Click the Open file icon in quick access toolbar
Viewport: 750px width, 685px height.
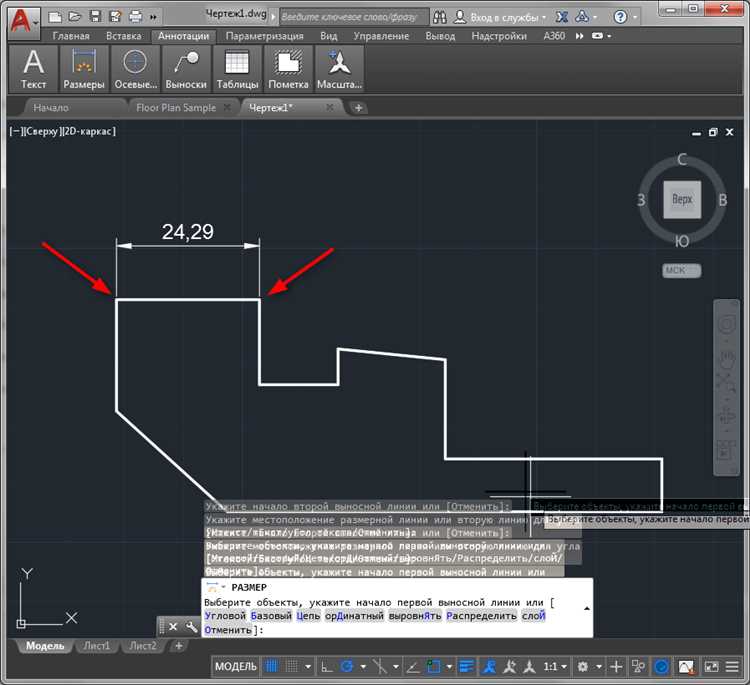click(x=75, y=17)
